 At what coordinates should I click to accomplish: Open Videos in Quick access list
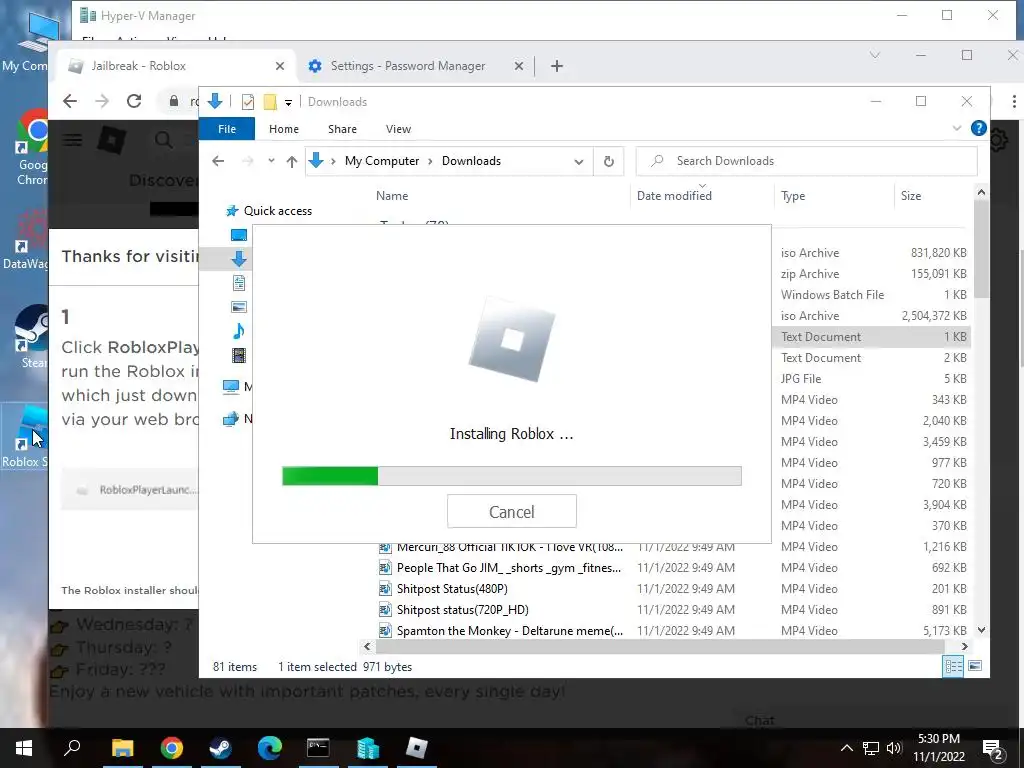point(239,355)
